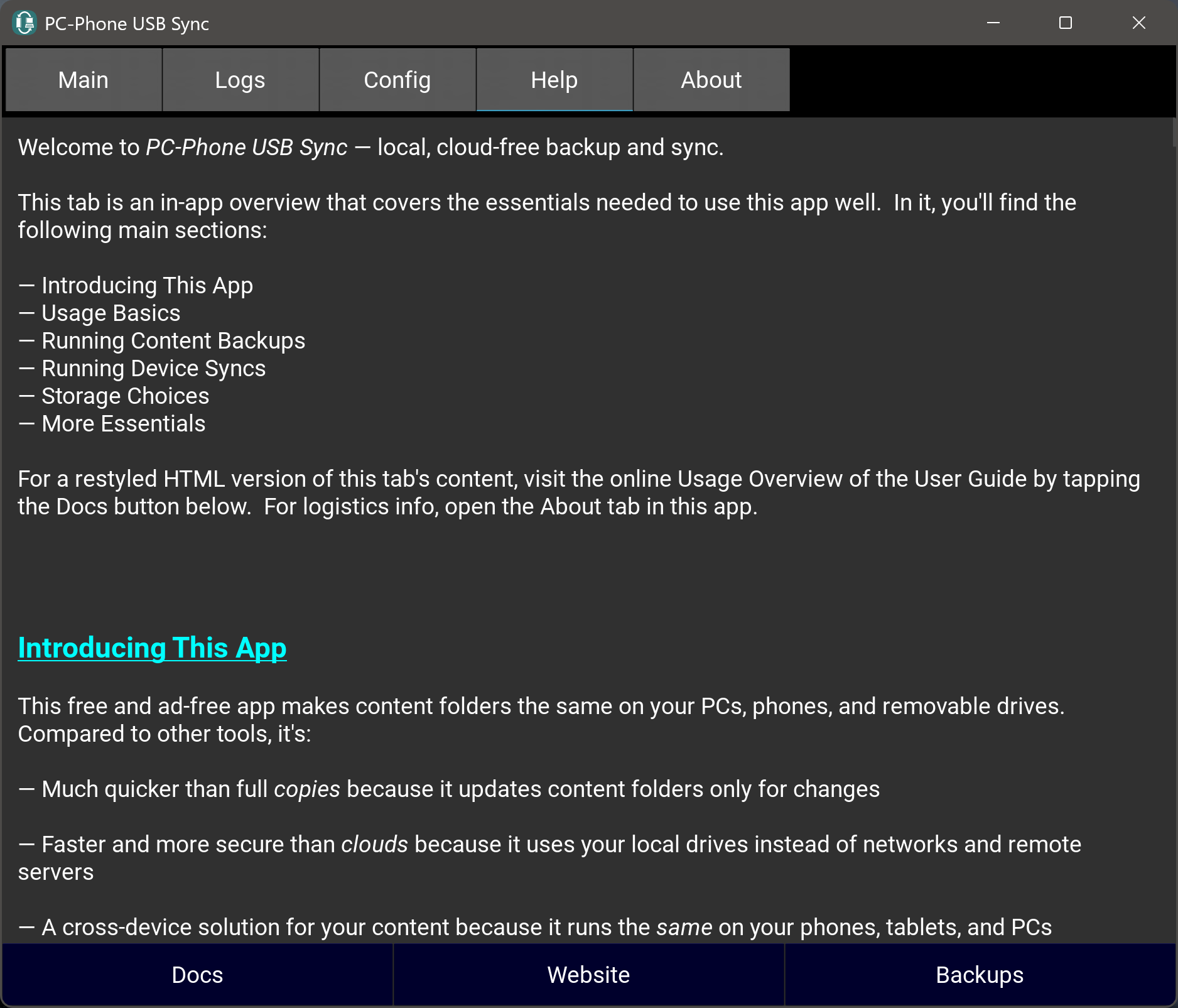Click the cyan Introducing This App heading

coord(152,648)
